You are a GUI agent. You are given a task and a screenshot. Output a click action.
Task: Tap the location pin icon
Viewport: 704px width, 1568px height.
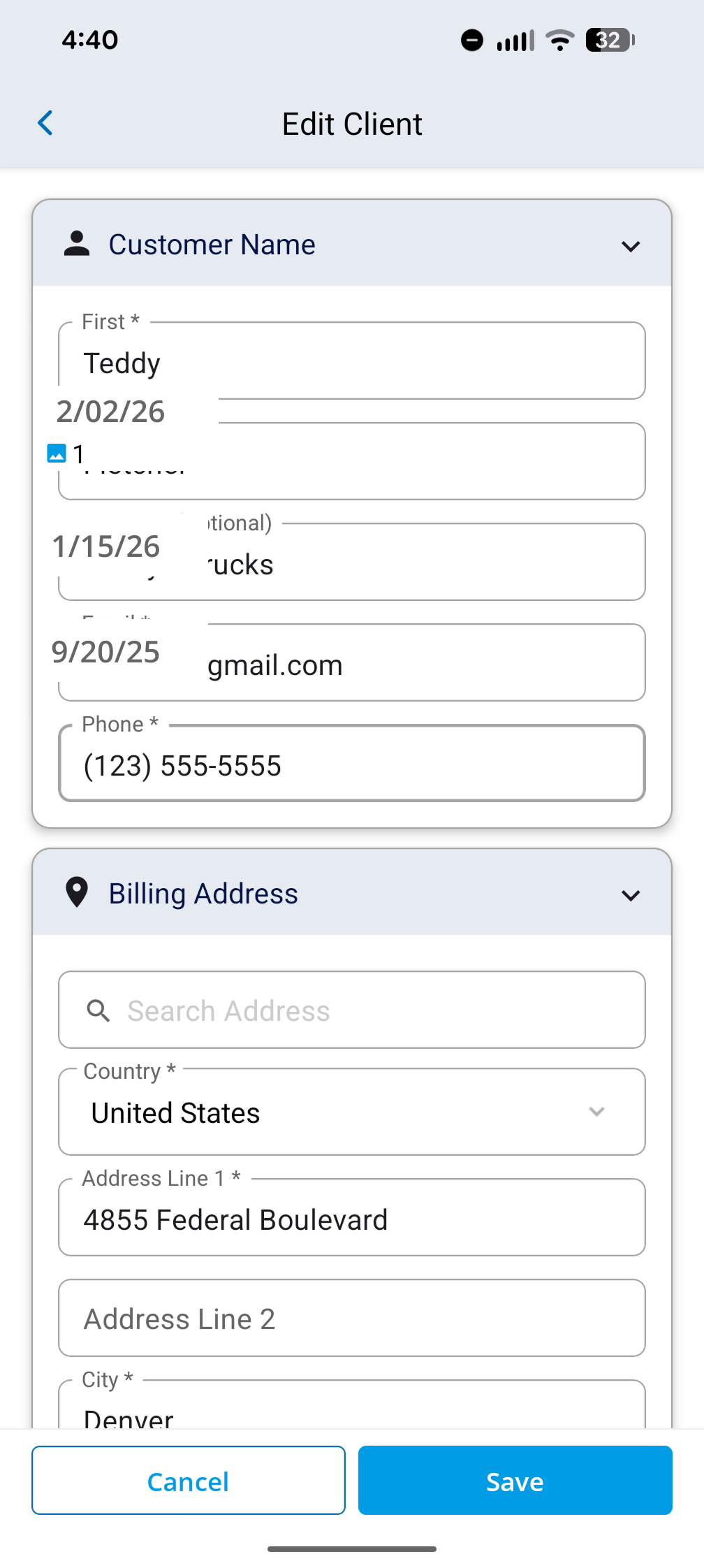click(77, 893)
